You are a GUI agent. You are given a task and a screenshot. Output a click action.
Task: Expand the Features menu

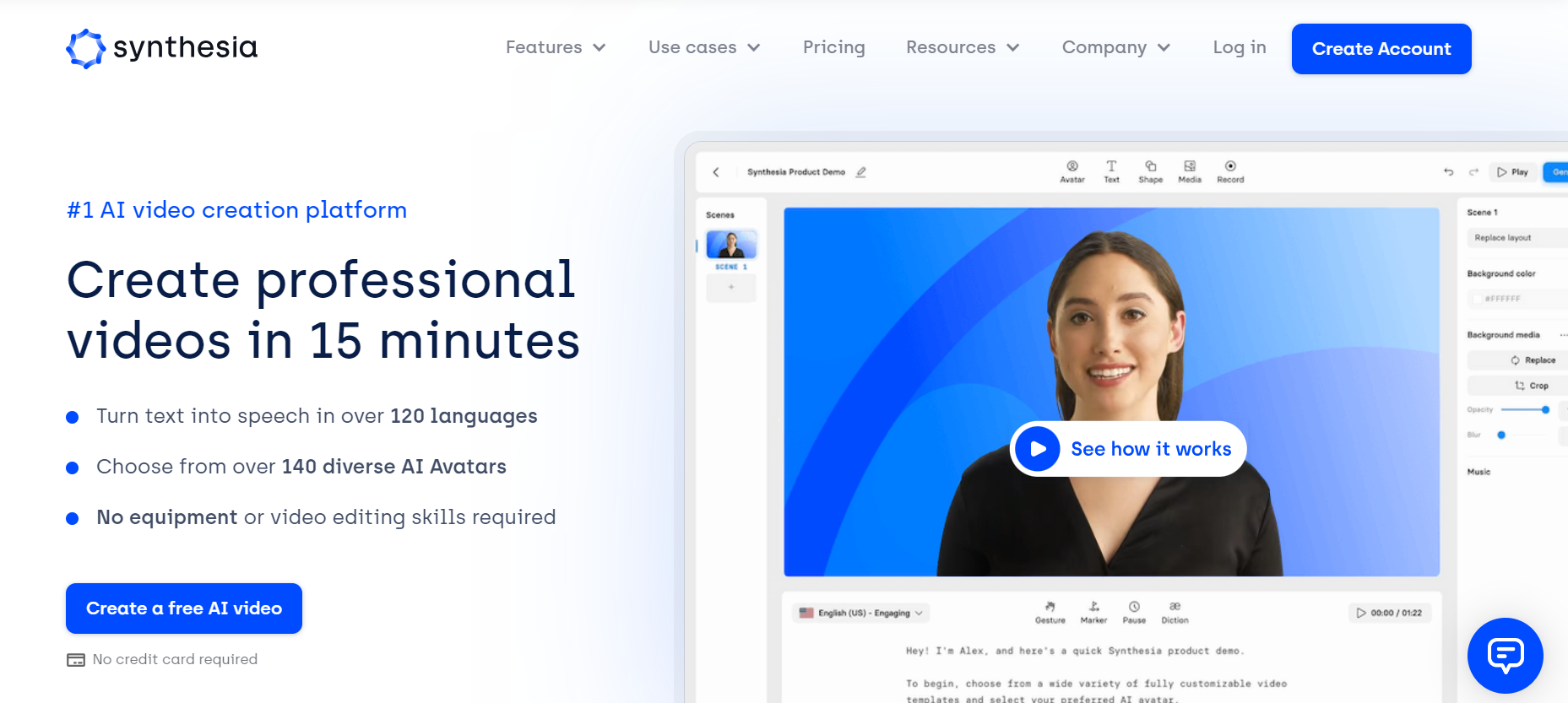click(x=556, y=47)
